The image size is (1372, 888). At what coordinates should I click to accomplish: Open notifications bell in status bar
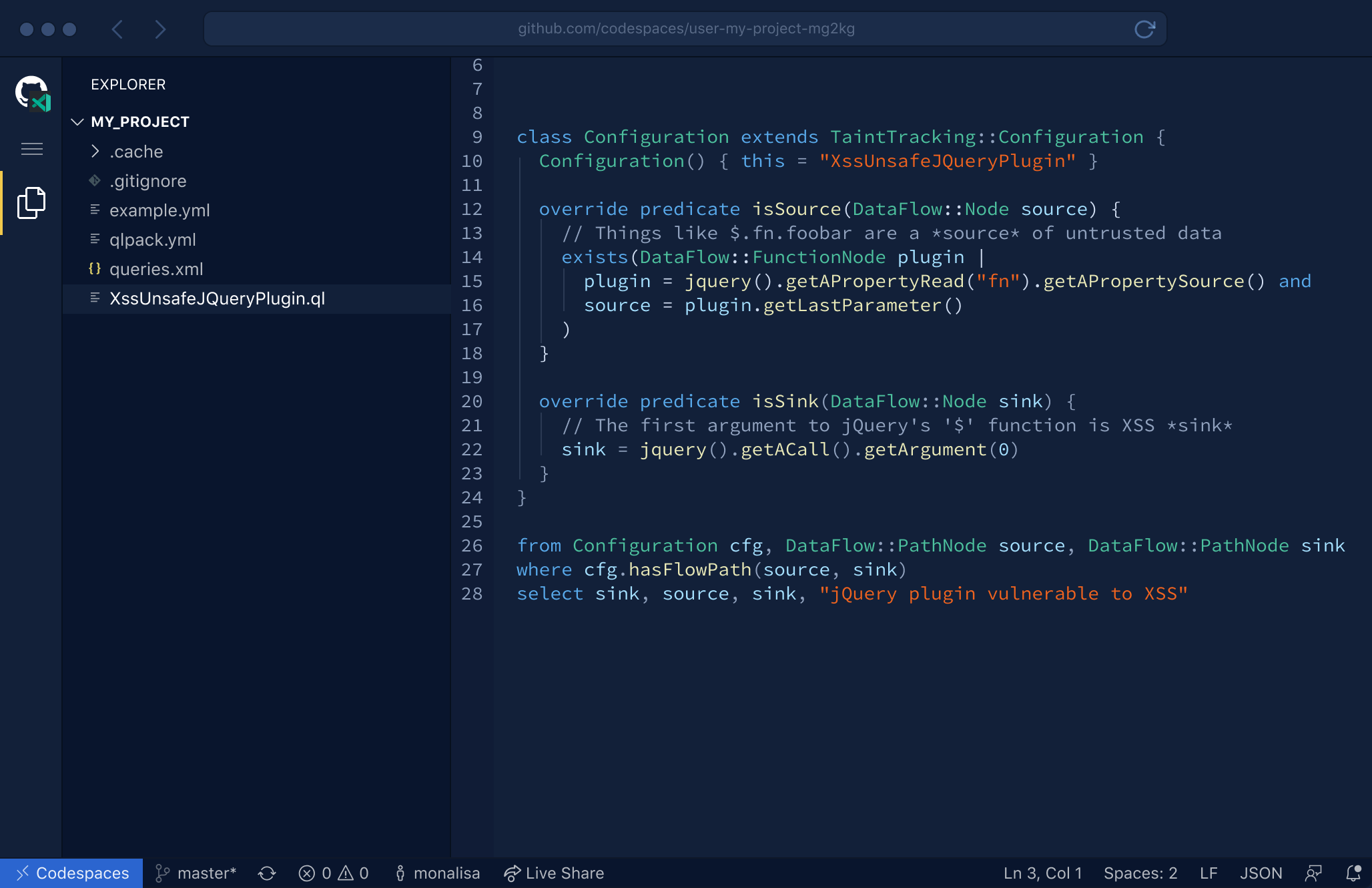coord(1353,873)
